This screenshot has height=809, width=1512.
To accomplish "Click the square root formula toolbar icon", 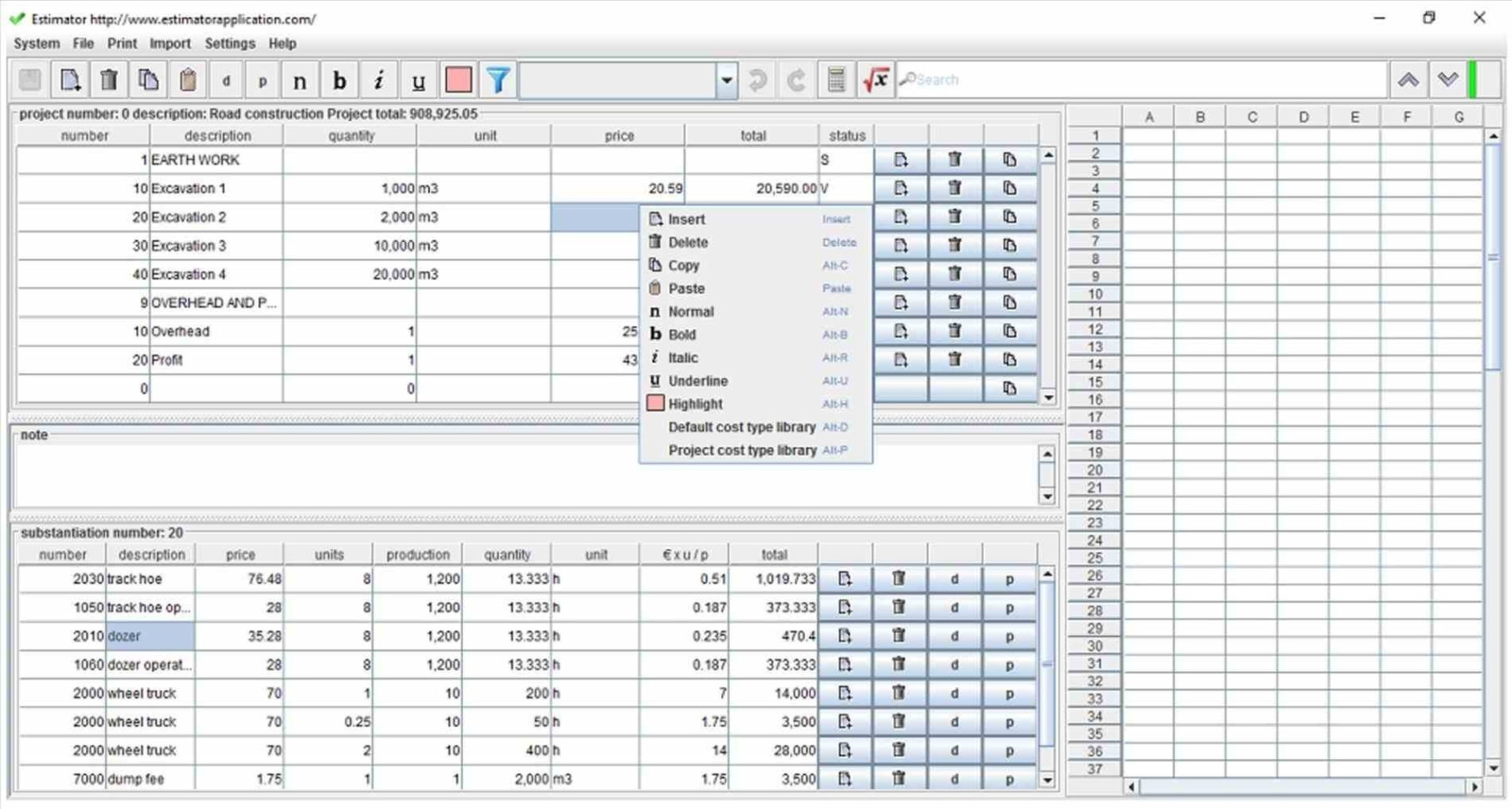I will click(875, 79).
